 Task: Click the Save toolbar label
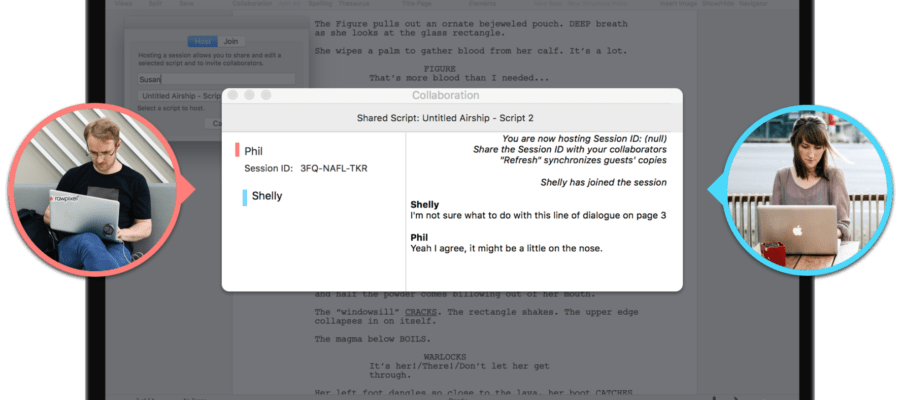point(186,3)
